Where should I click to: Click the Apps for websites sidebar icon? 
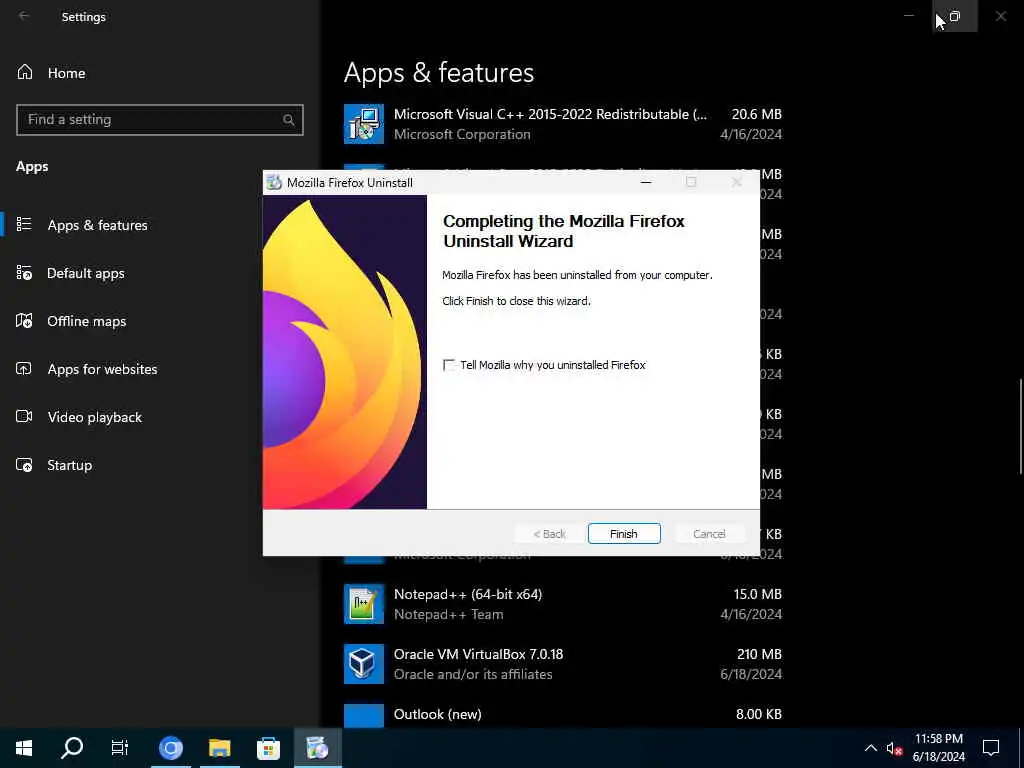coord(24,369)
